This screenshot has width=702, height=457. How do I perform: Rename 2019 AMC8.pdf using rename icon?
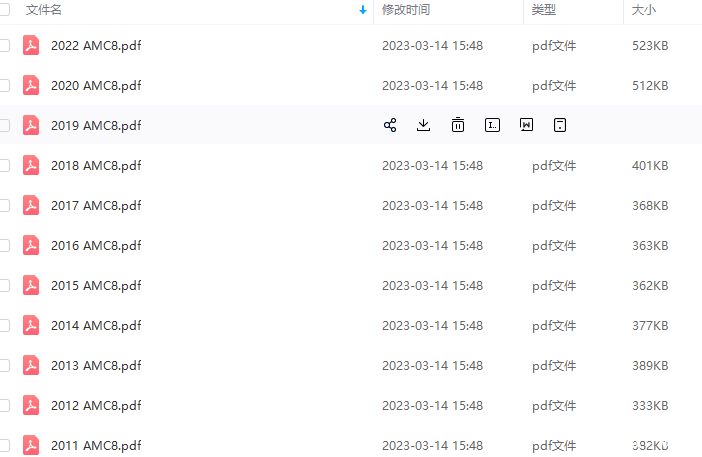492,125
